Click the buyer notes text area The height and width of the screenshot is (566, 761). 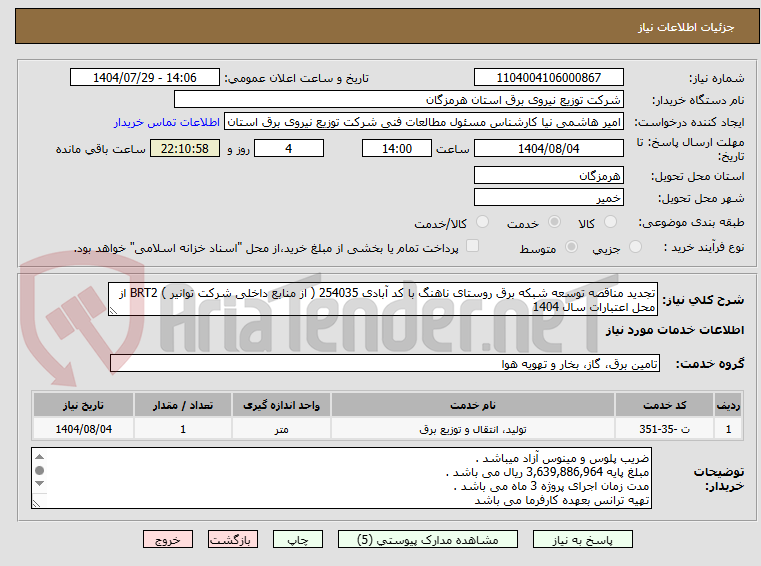341,478
